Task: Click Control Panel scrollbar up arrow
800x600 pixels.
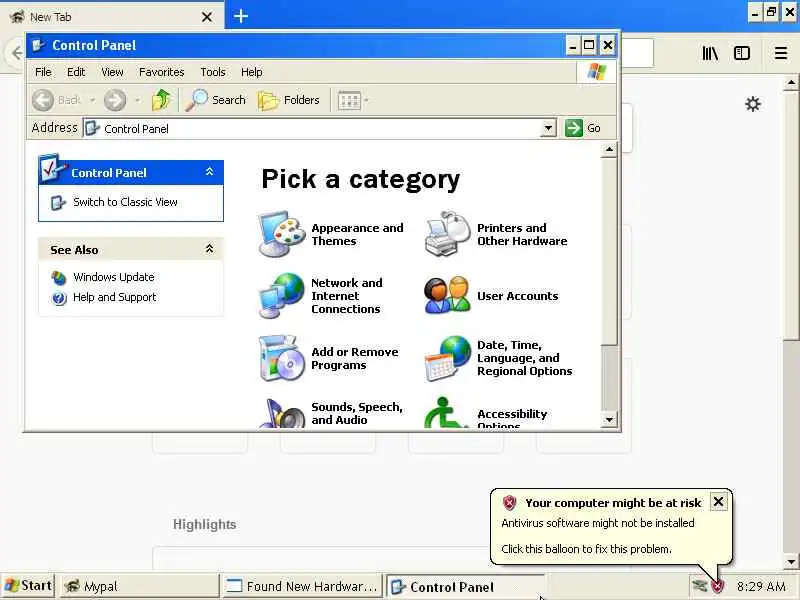Action: coord(609,149)
